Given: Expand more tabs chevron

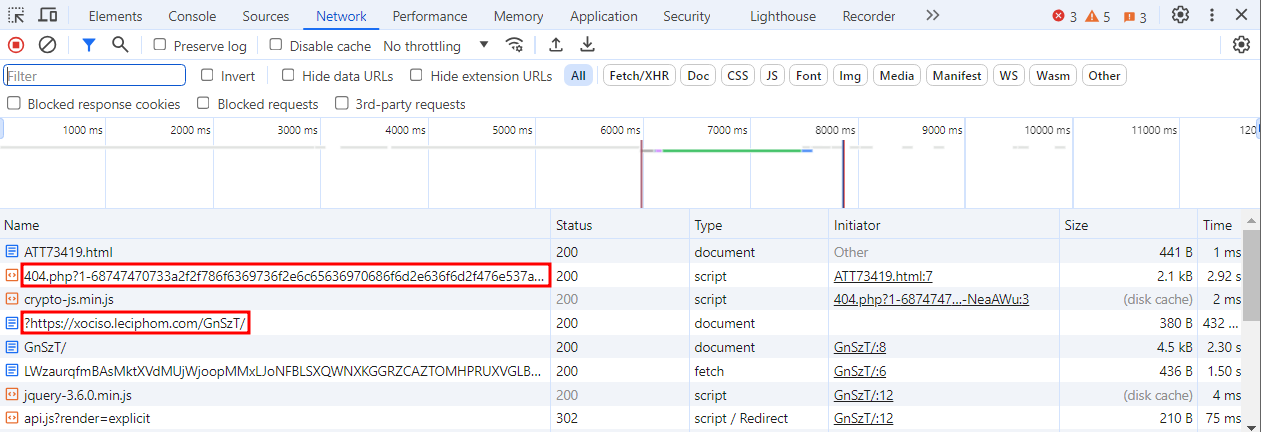Looking at the screenshot, I should 932,15.
